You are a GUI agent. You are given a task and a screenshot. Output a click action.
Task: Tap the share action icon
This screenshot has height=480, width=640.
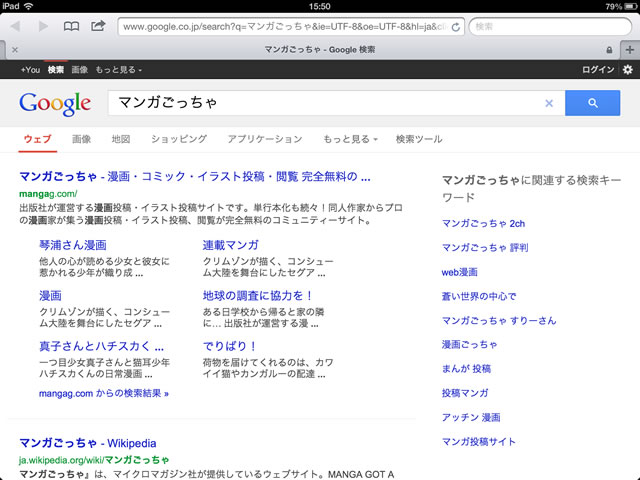point(98,26)
